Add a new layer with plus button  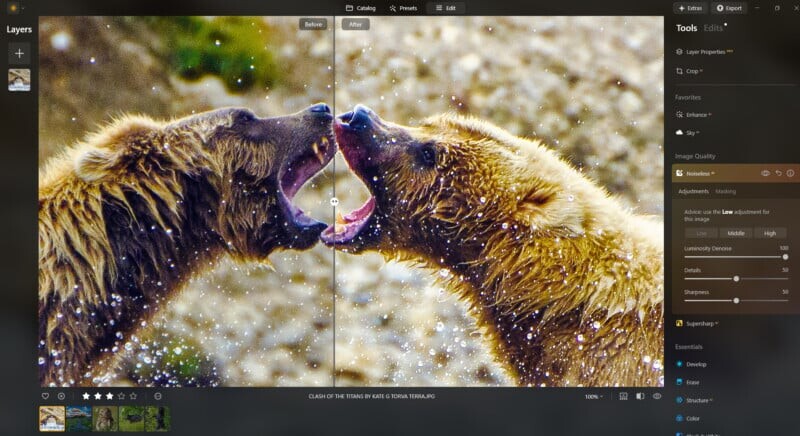pyautogui.click(x=19, y=53)
